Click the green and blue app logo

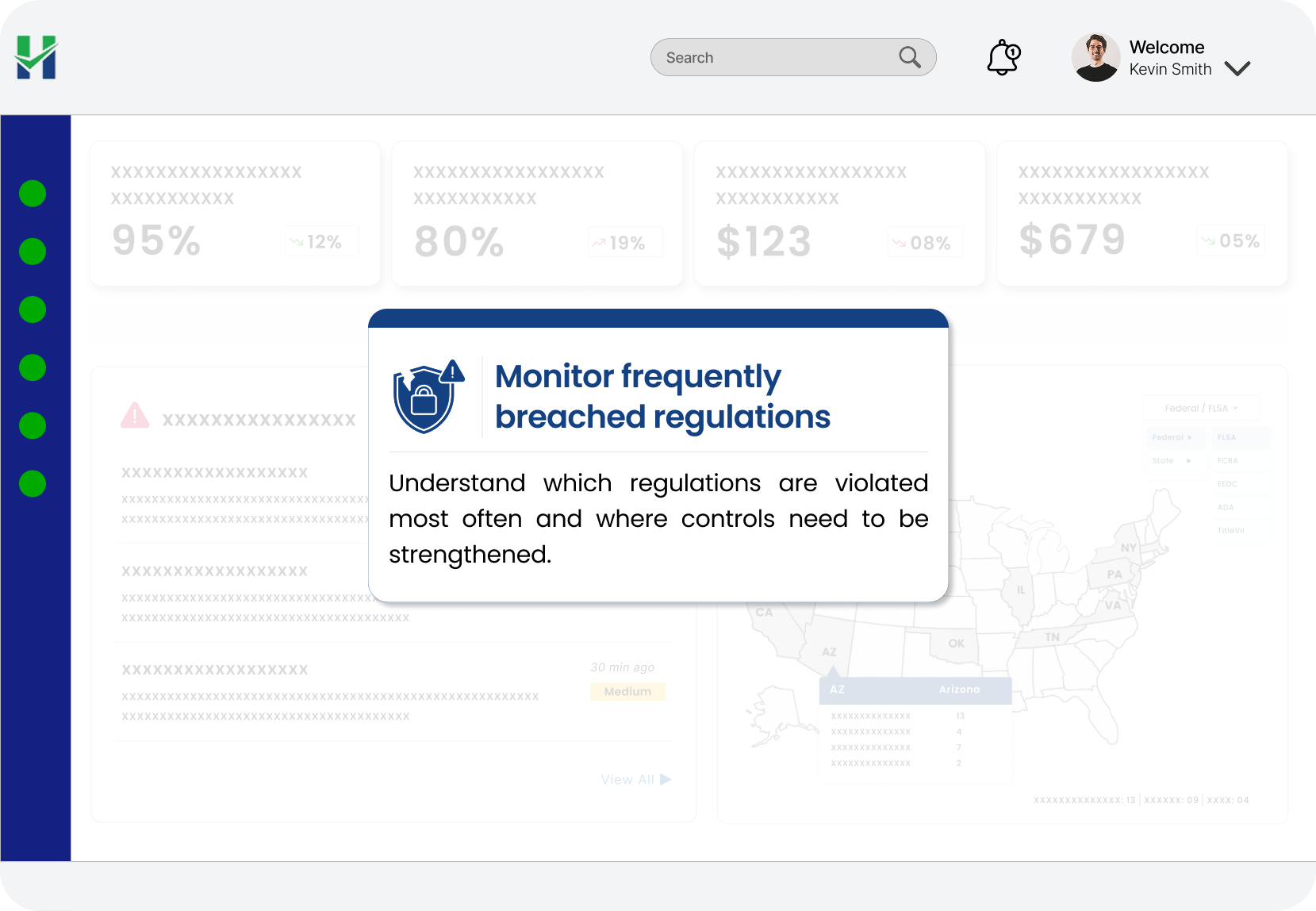pos(36,57)
